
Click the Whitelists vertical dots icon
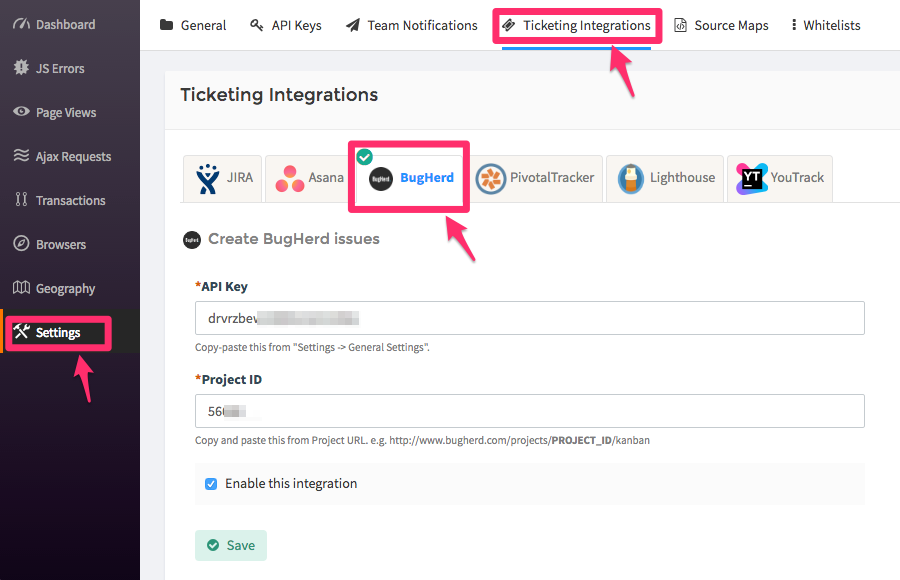point(794,25)
